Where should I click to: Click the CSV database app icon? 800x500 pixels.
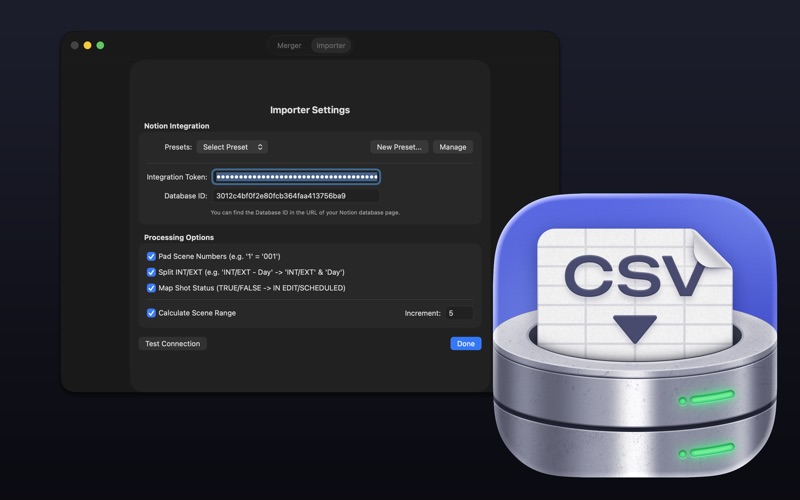click(635, 335)
